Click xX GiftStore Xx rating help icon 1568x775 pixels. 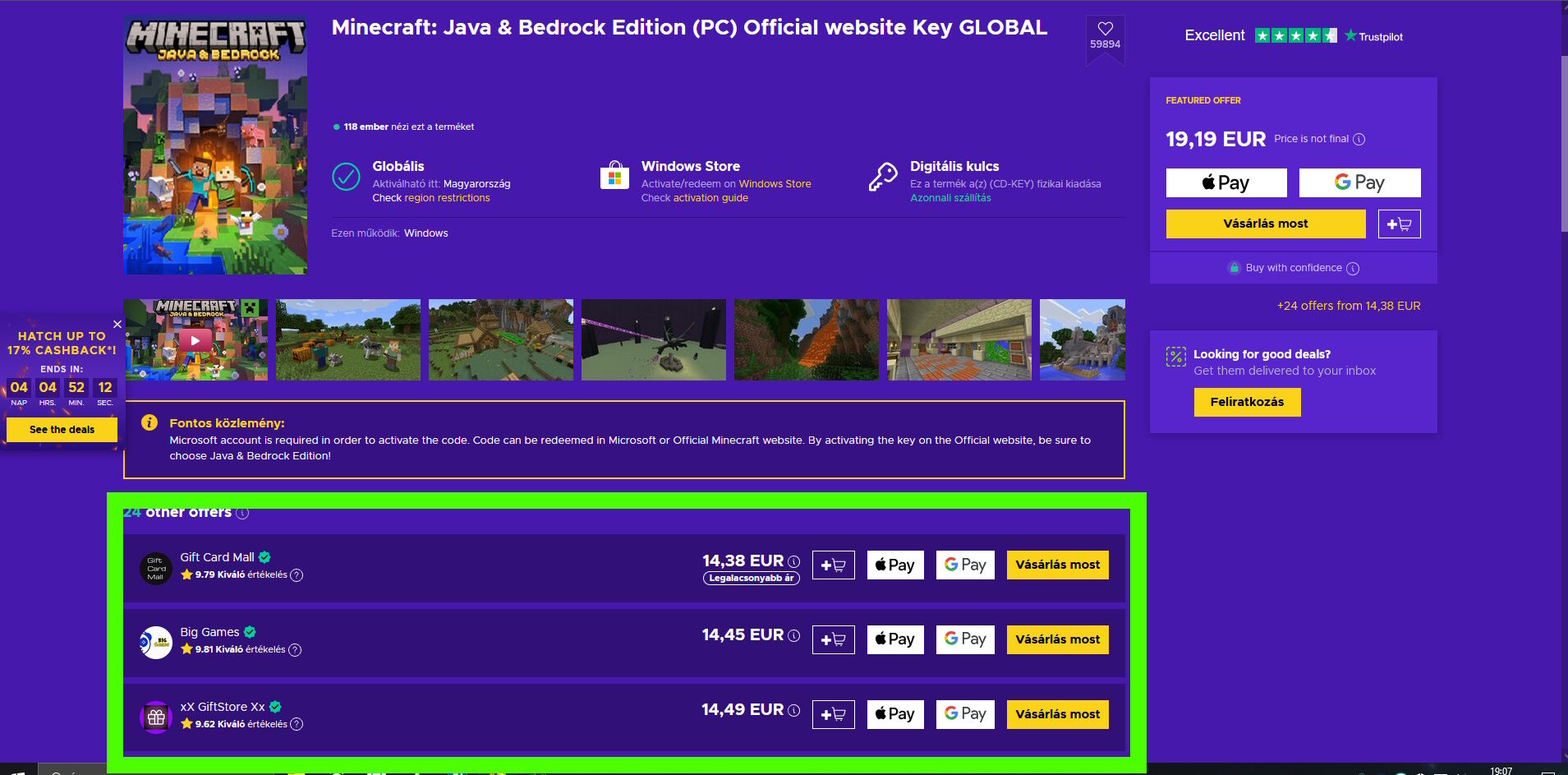point(297,724)
